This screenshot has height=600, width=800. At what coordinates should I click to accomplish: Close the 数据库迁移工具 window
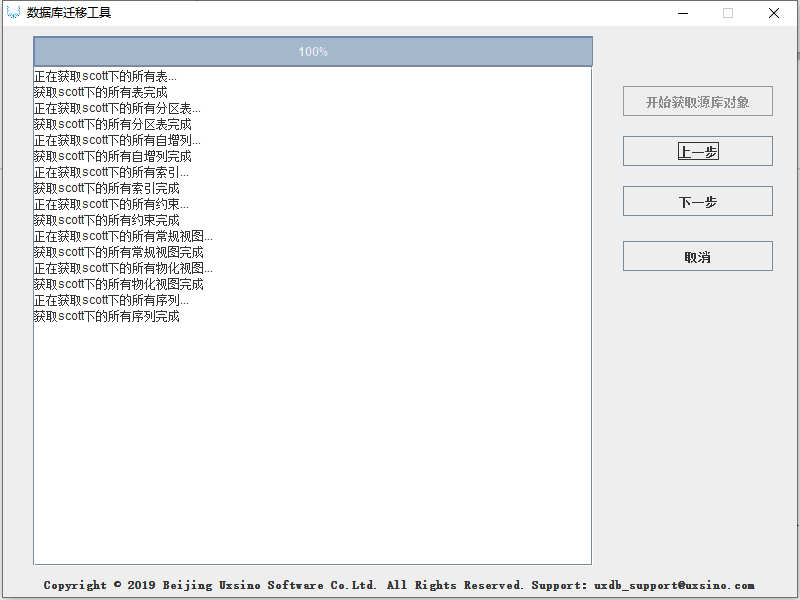(x=773, y=13)
